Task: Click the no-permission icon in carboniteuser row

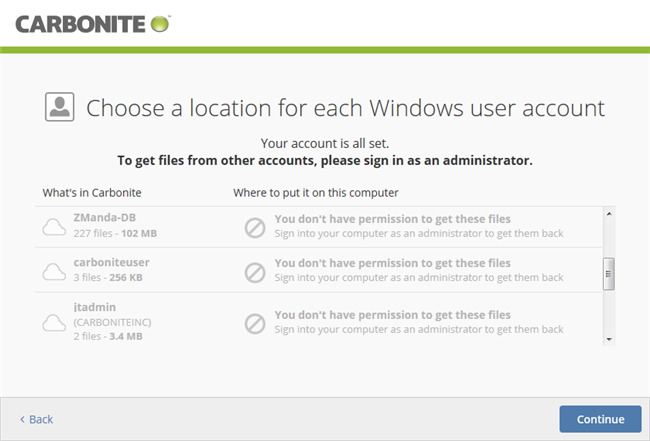Action: coord(255,272)
